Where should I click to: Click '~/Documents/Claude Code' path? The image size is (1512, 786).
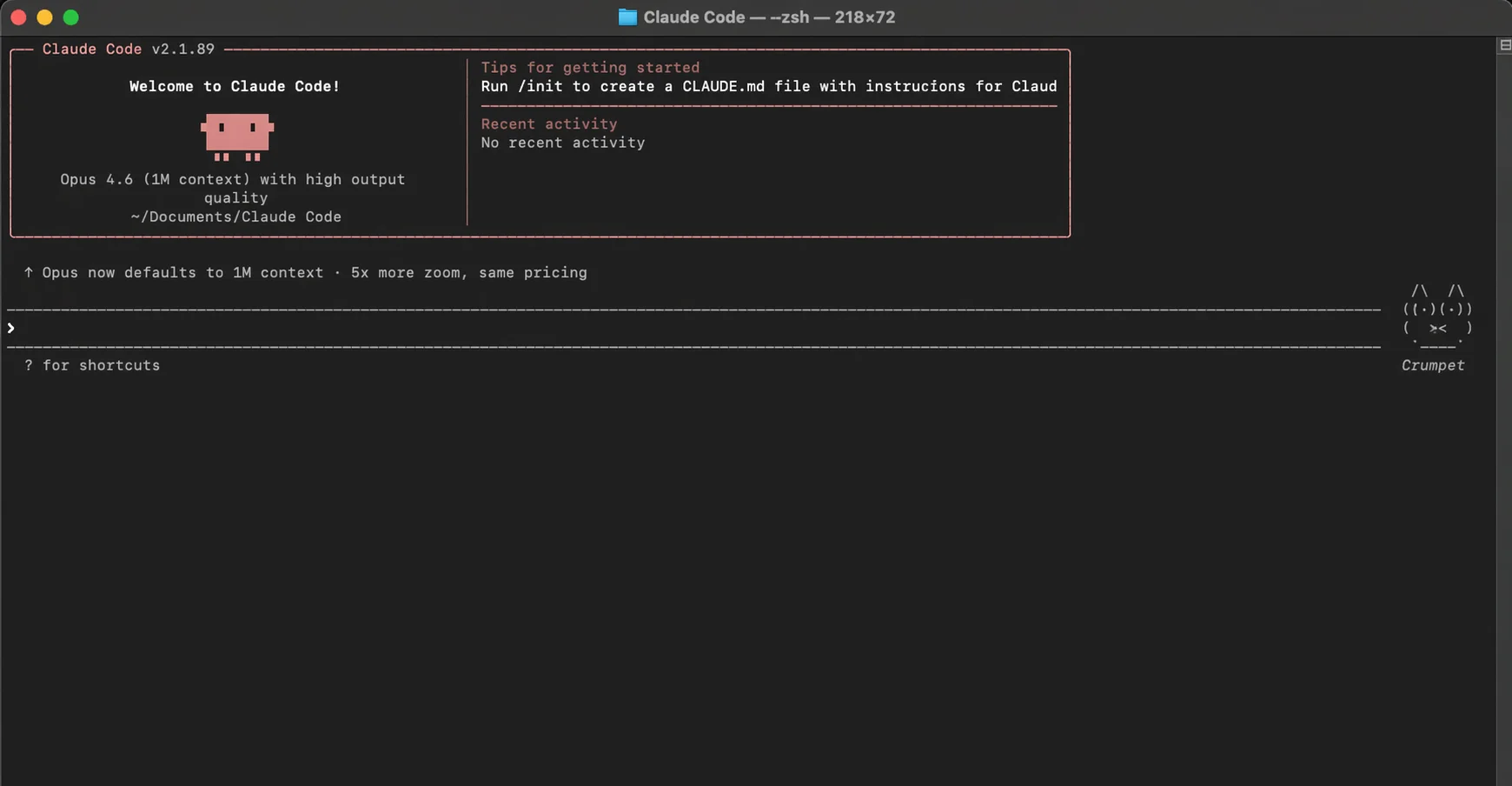coord(235,216)
